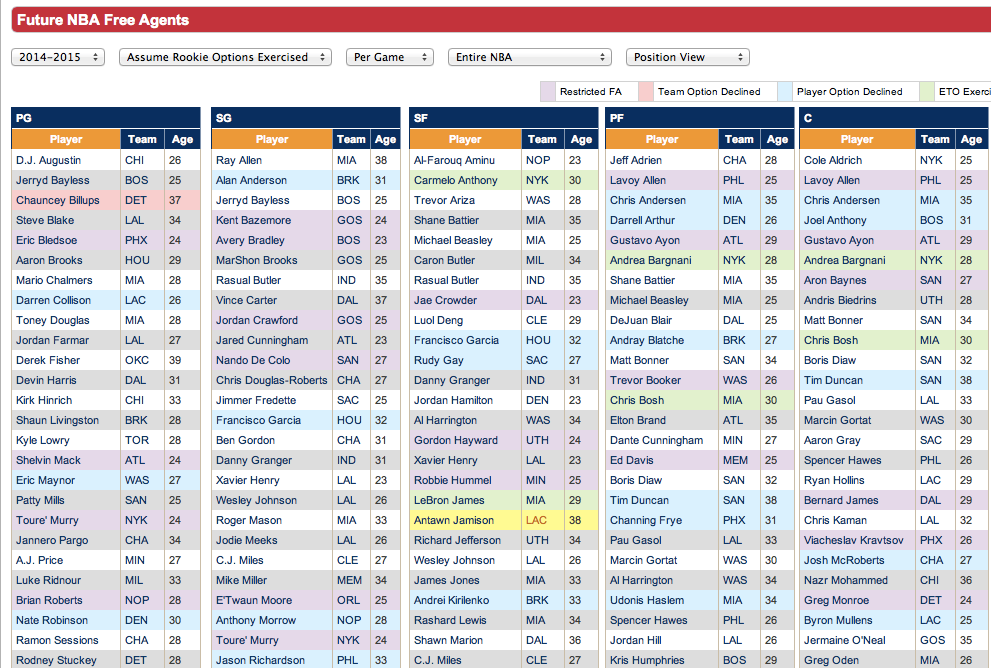991x668 pixels.
Task: Open Jeff Adrien's player link
Action: pos(636,161)
